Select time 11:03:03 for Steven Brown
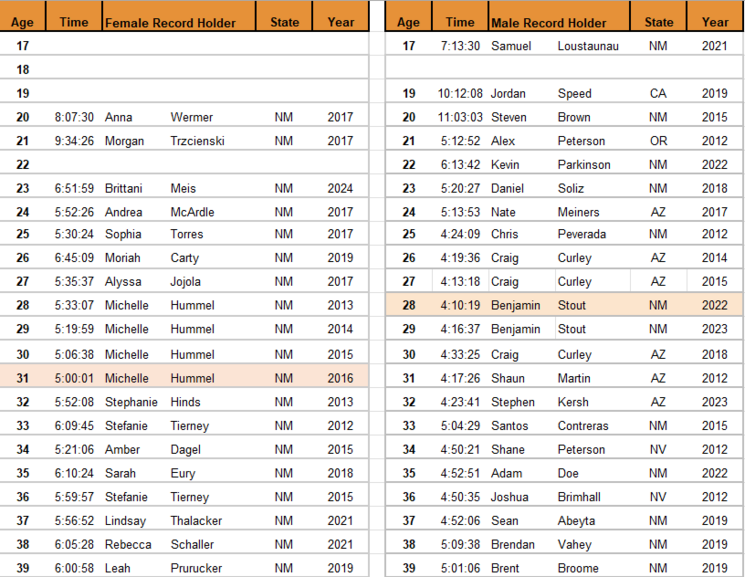Viewport: 745px width, 577px height. pyautogui.click(x=460, y=117)
